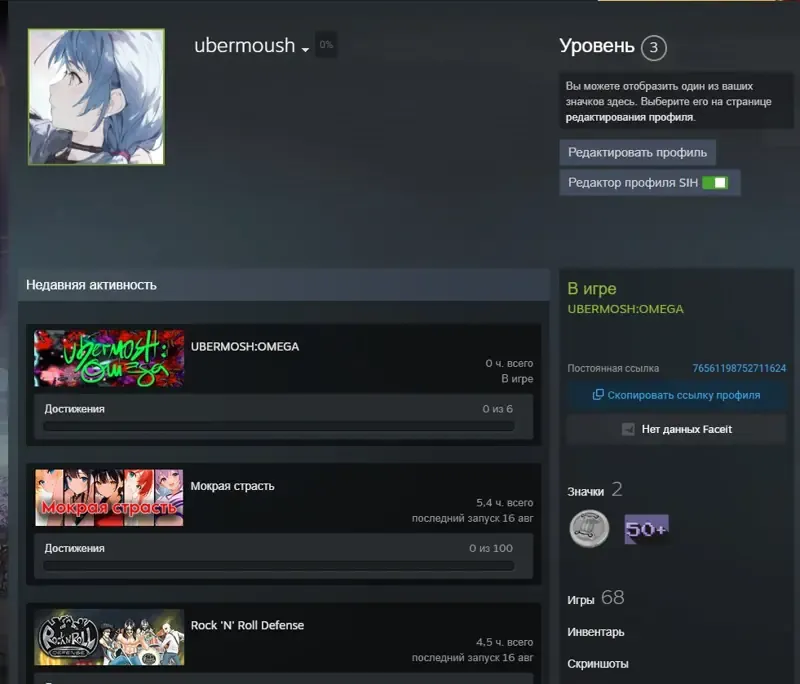Open the UBERMOSH:OMEGA game banner thumbnail

point(109,358)
